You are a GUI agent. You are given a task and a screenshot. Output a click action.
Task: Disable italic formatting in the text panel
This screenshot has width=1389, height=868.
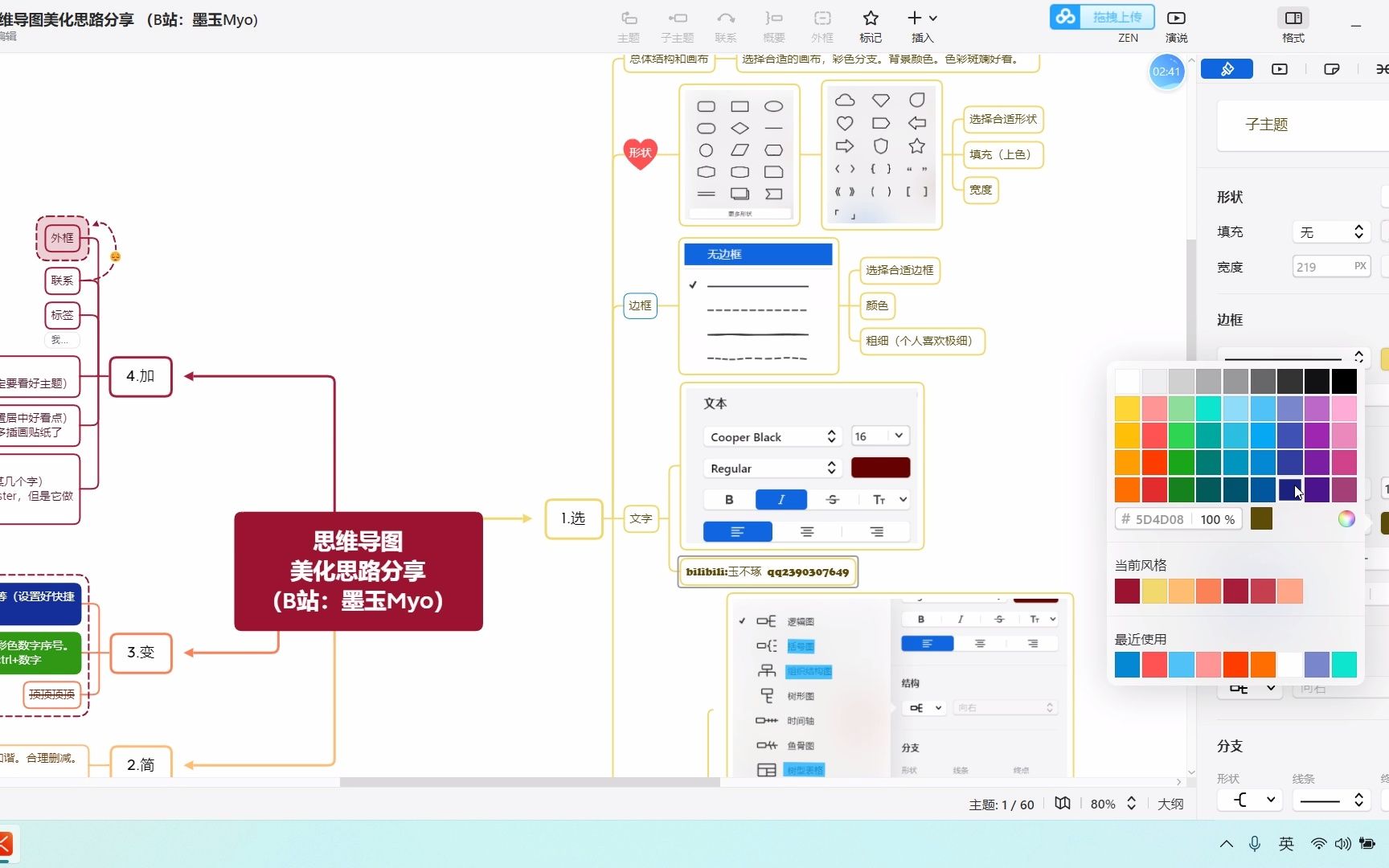(780, 499)
